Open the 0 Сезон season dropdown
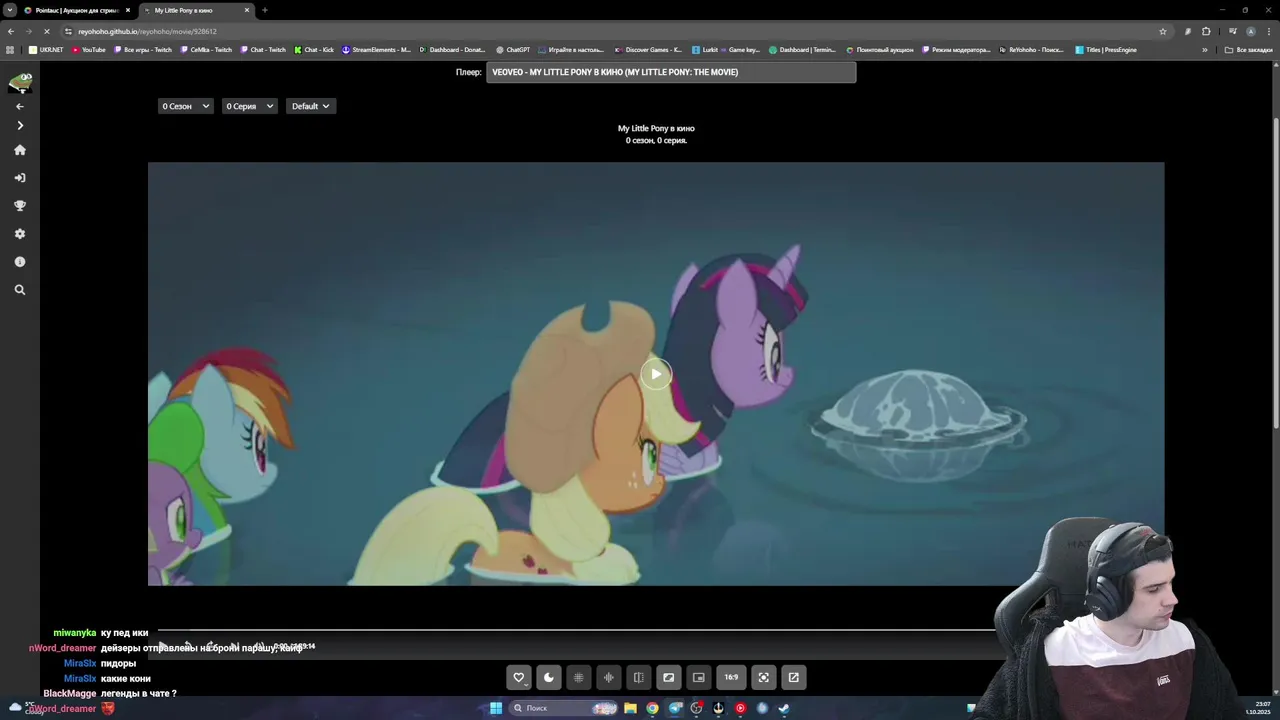 185,106
